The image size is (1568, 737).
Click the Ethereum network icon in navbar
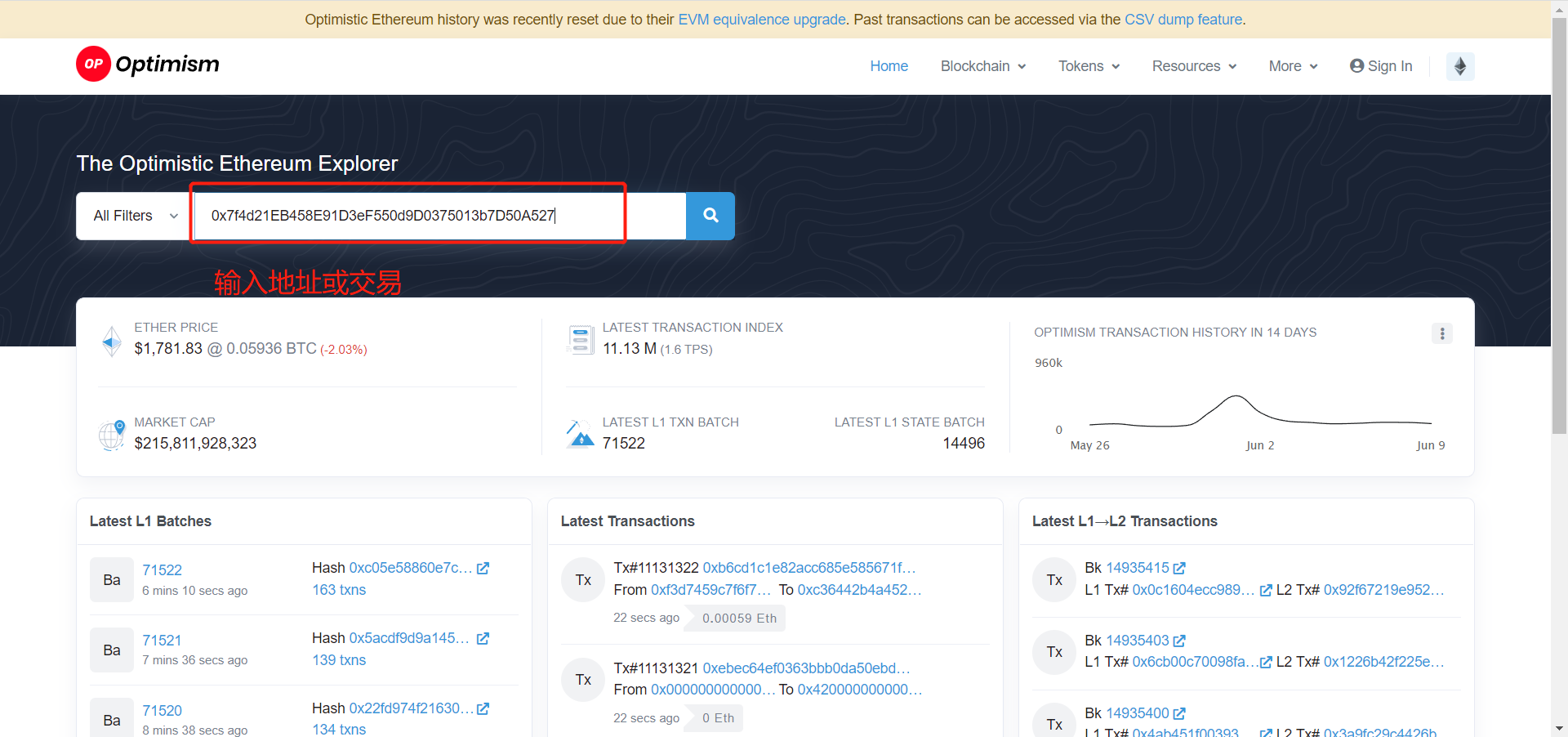(x=1459, y=66)
